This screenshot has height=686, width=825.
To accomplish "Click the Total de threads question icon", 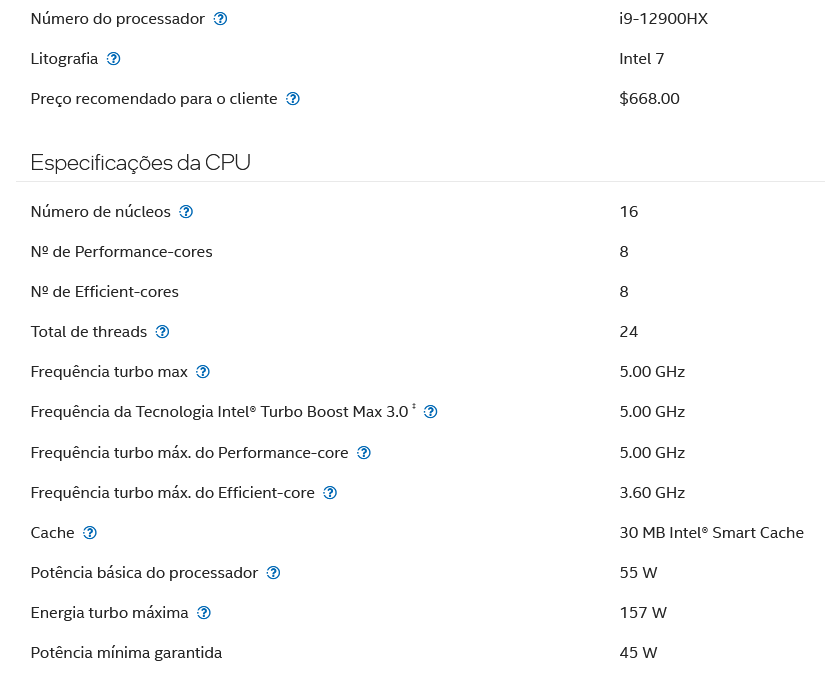I will (x=163, y=332).
